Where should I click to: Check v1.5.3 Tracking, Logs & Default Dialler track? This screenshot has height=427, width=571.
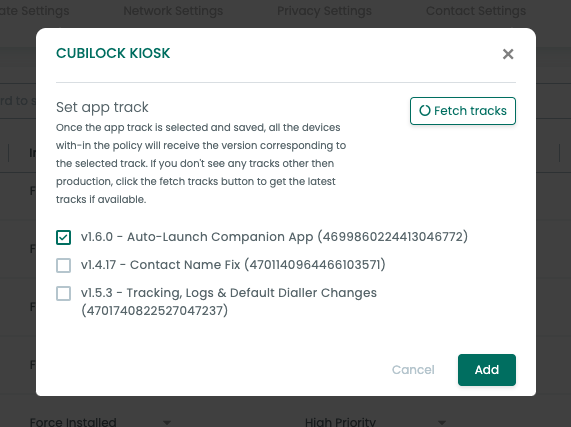pos(63,293)
